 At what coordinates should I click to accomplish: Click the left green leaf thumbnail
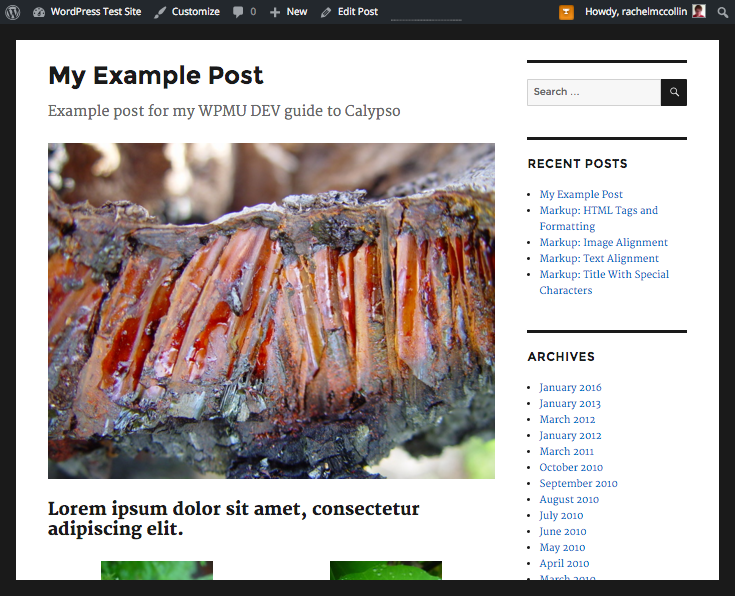(157, 570)
